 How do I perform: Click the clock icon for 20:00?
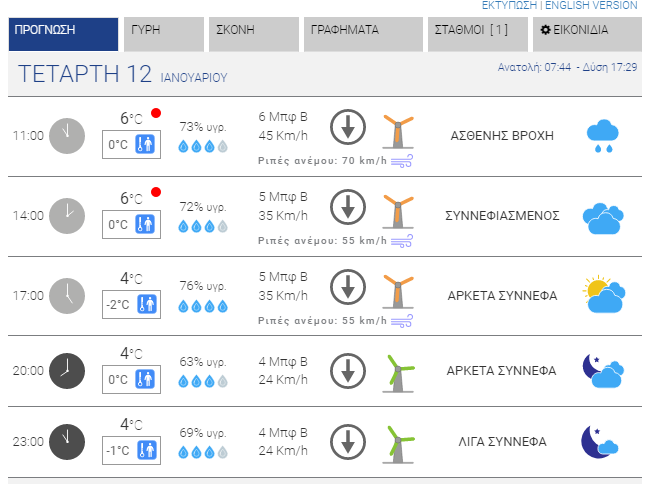[67, 370]
